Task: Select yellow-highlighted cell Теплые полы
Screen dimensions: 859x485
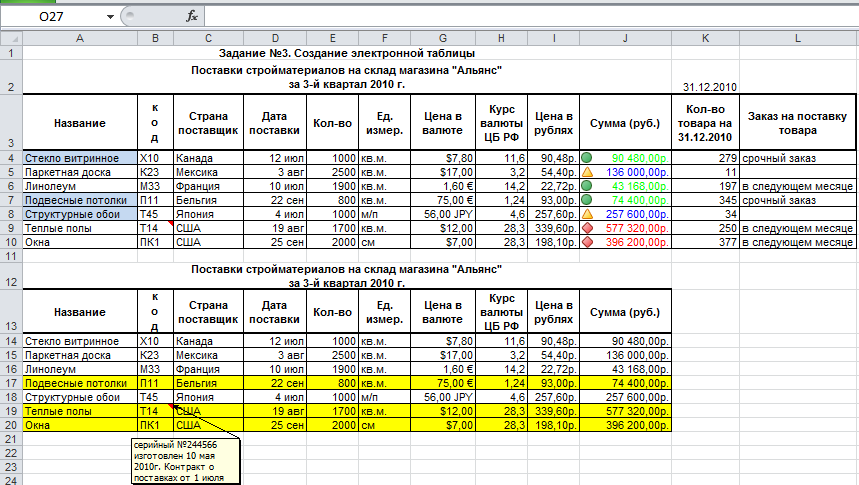Action: (x=80, y=410)
